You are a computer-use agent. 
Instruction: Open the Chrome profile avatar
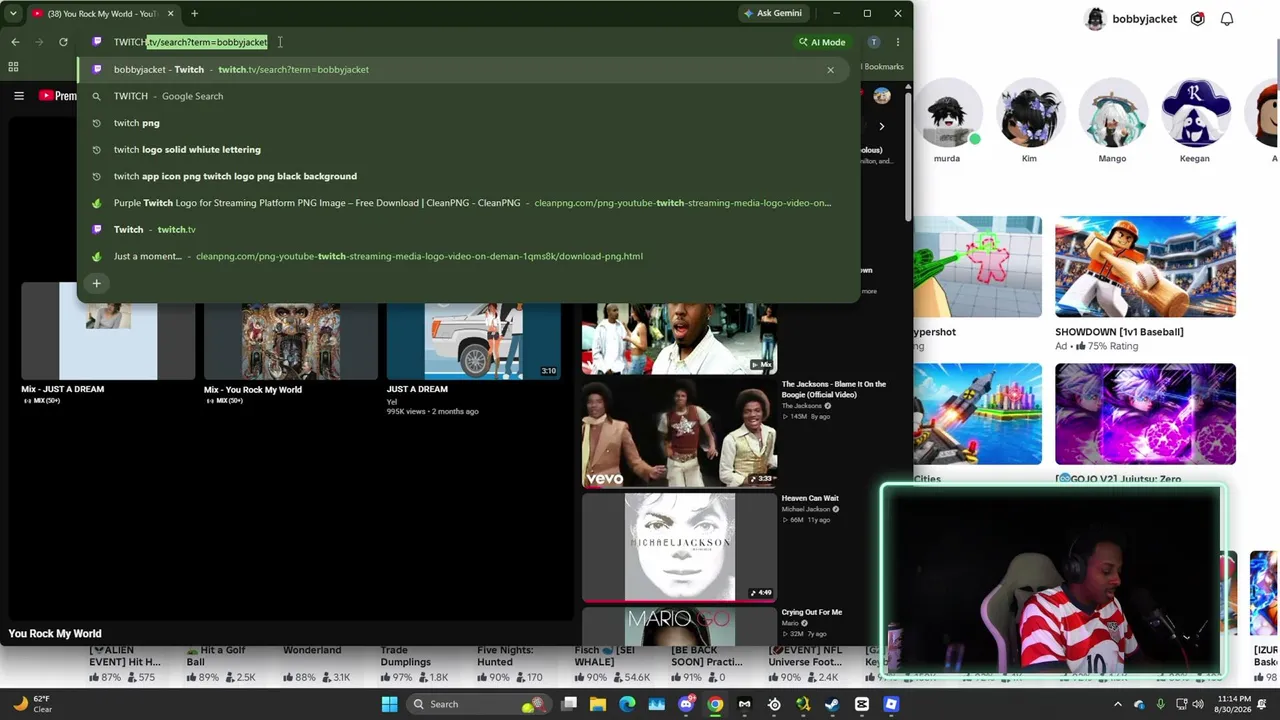point(874,42)
